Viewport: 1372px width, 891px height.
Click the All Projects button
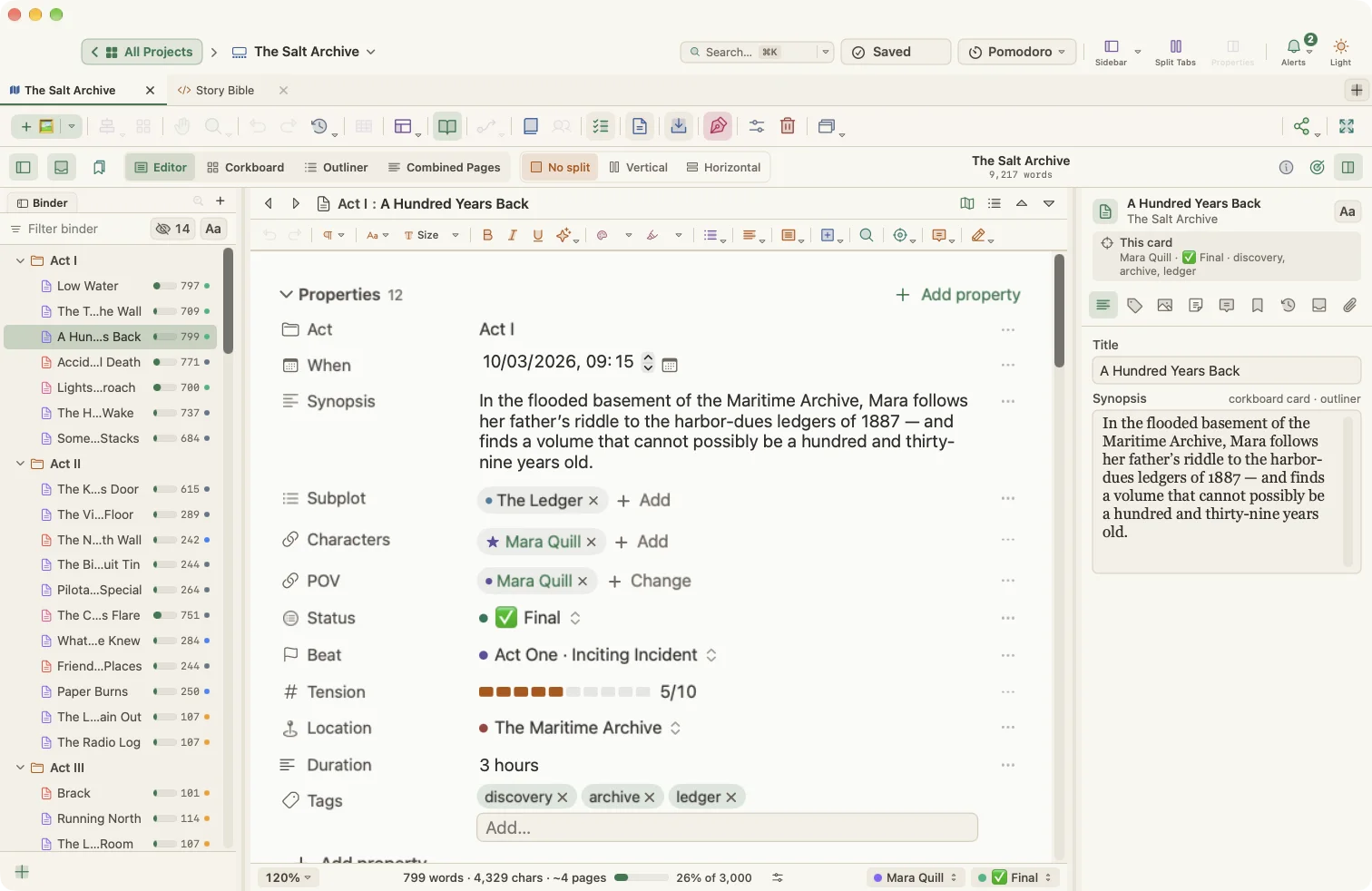coord(142,52)
